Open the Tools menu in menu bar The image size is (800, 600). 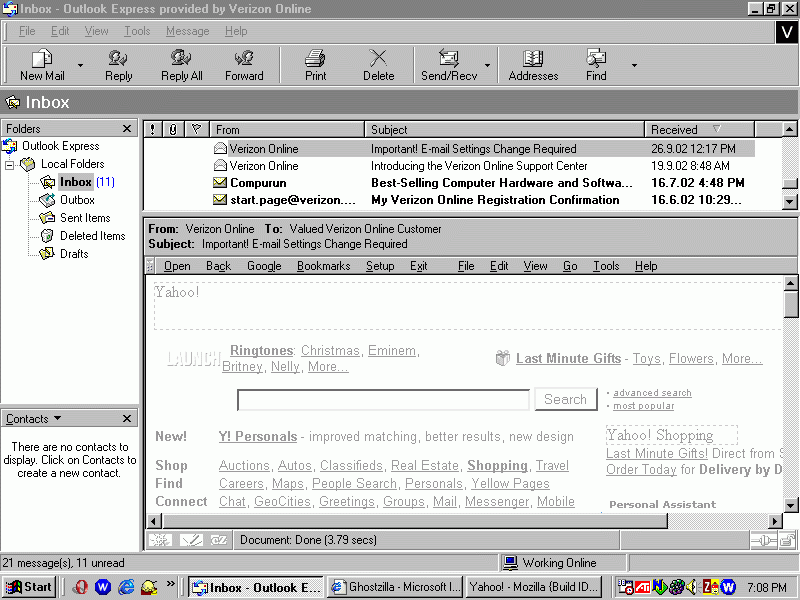(x=137, y=31)
